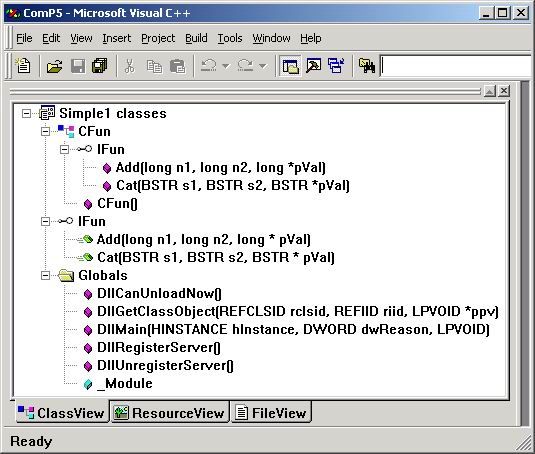Viewport: 535px width, 454px height.
Task: Open the Redo history dropdown arrow
Action: (x=263, y=65)
